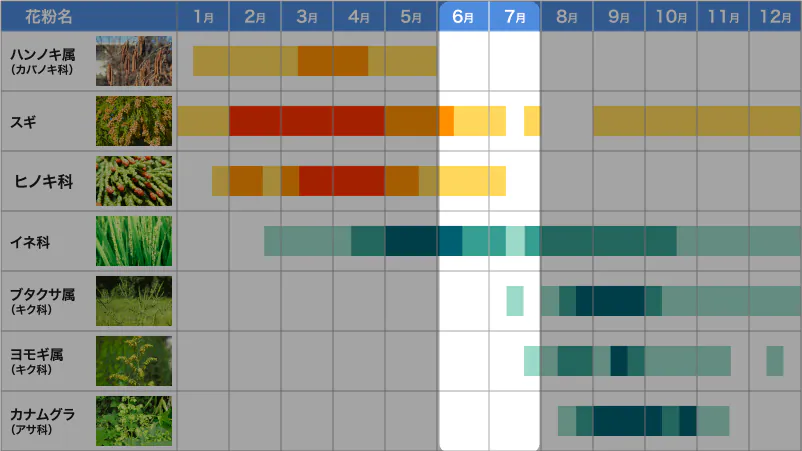Select the 8月 month column header

pyautogui.click(x=567, y=16)
